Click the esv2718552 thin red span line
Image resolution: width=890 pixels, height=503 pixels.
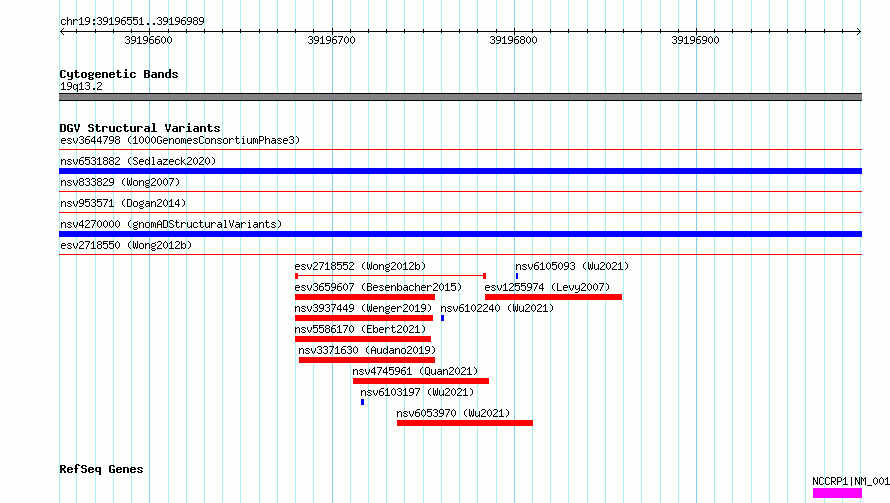click(x=391, y=276)
